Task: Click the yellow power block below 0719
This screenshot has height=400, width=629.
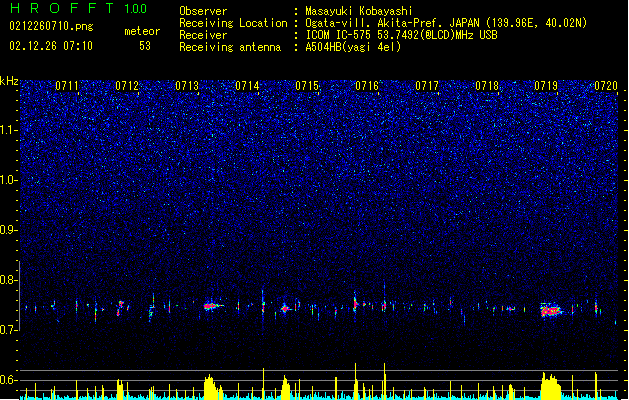Action: click(551, 386)
